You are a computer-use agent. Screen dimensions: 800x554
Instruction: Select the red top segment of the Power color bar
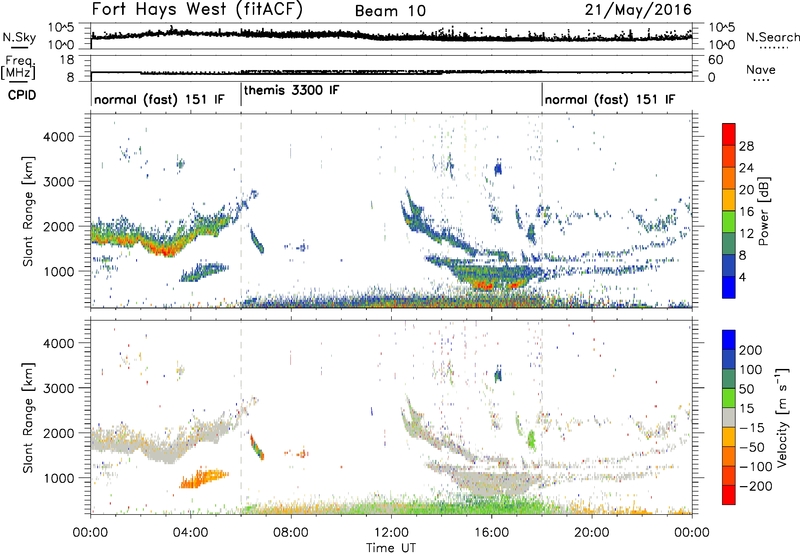729,134
